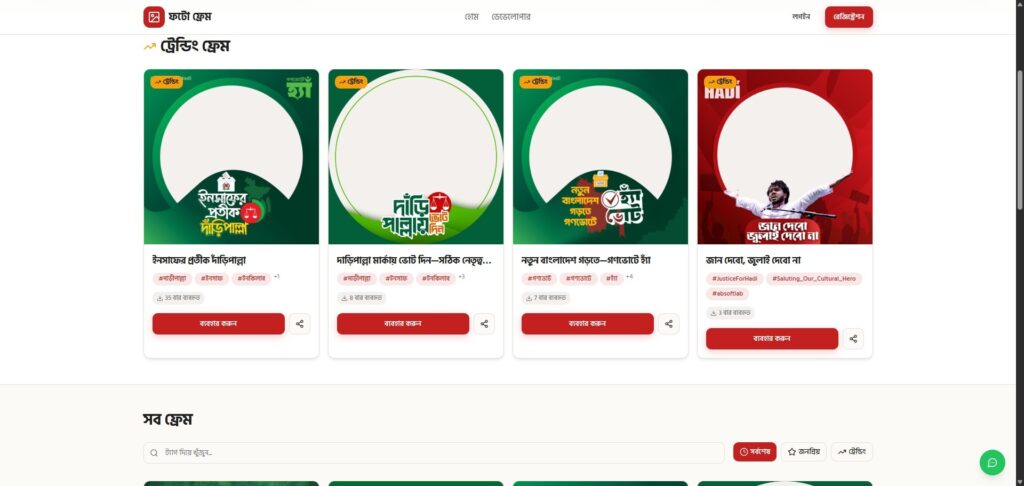Expand the +4 more tags on third card

coord(629,277)
